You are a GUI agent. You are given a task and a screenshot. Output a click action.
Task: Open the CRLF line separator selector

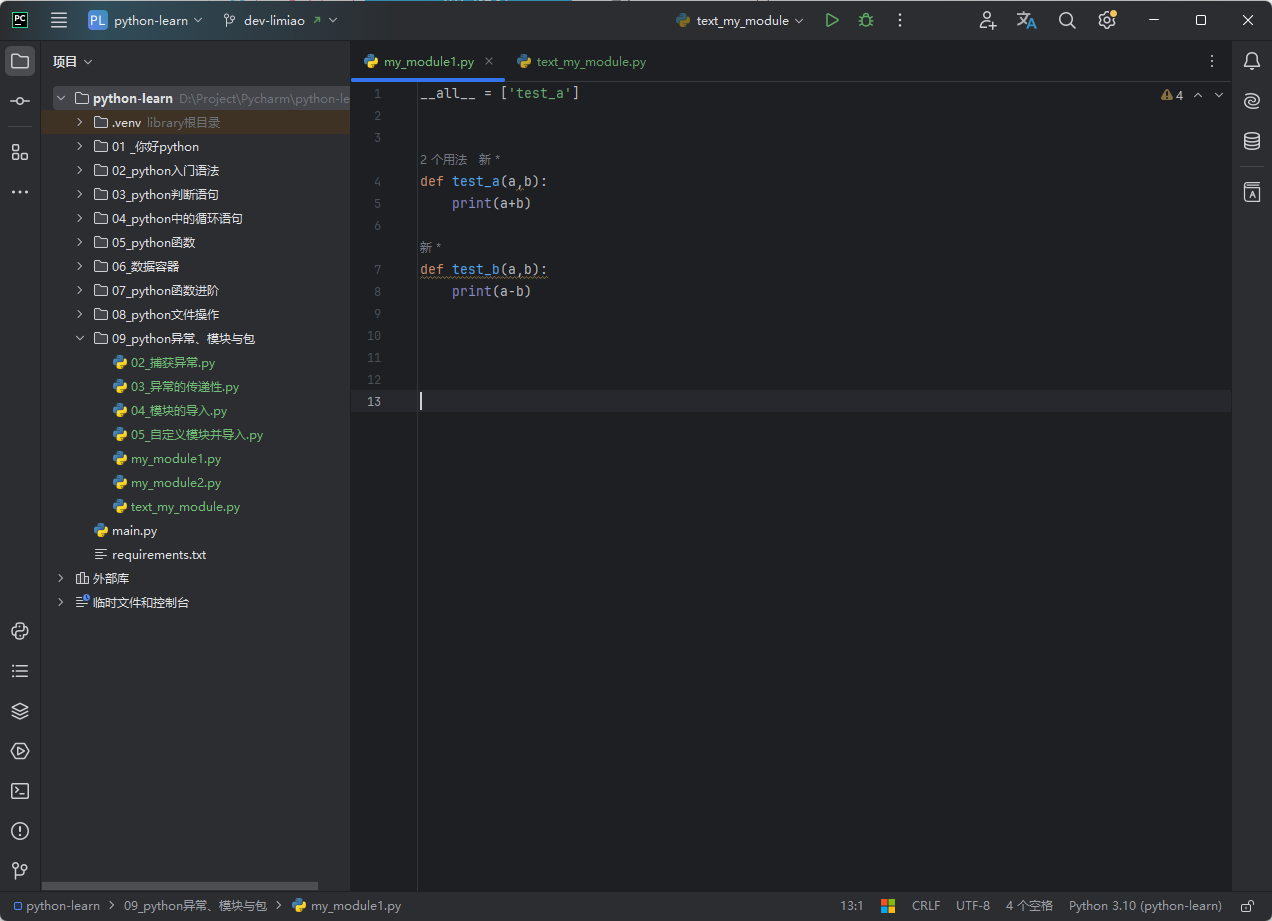[926, 906]
